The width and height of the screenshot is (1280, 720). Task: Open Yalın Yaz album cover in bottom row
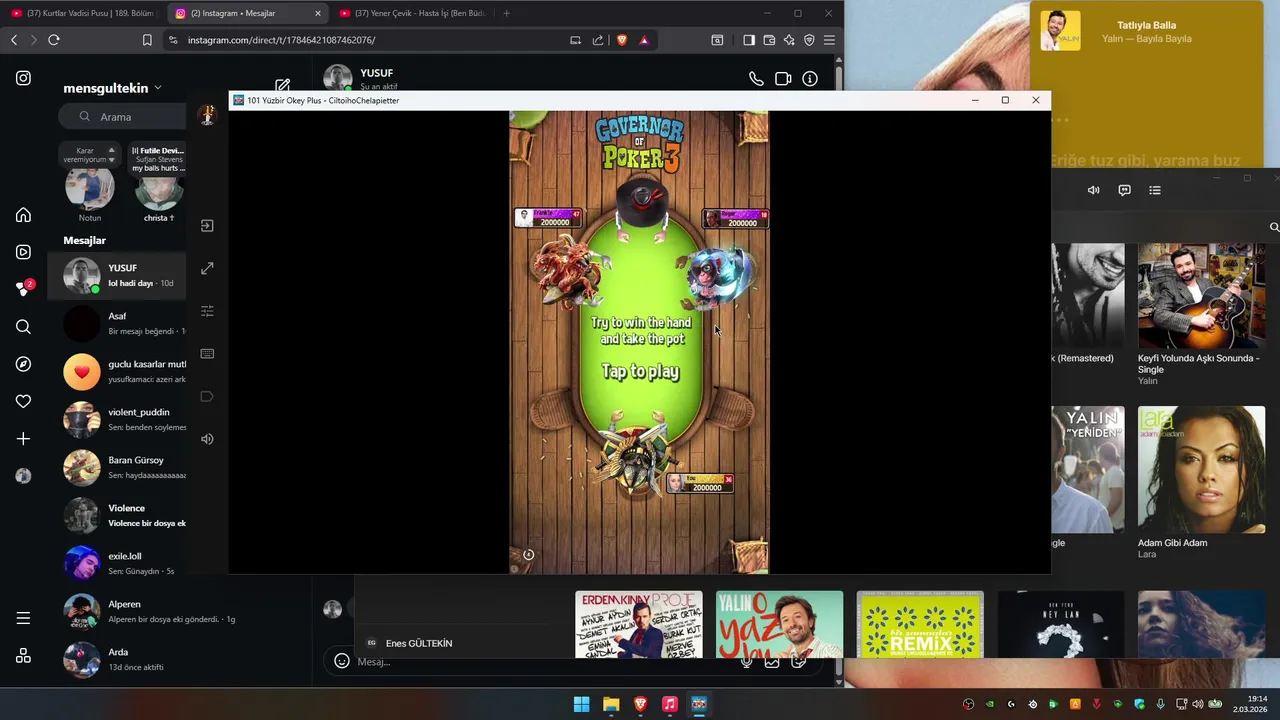(779, 624)
